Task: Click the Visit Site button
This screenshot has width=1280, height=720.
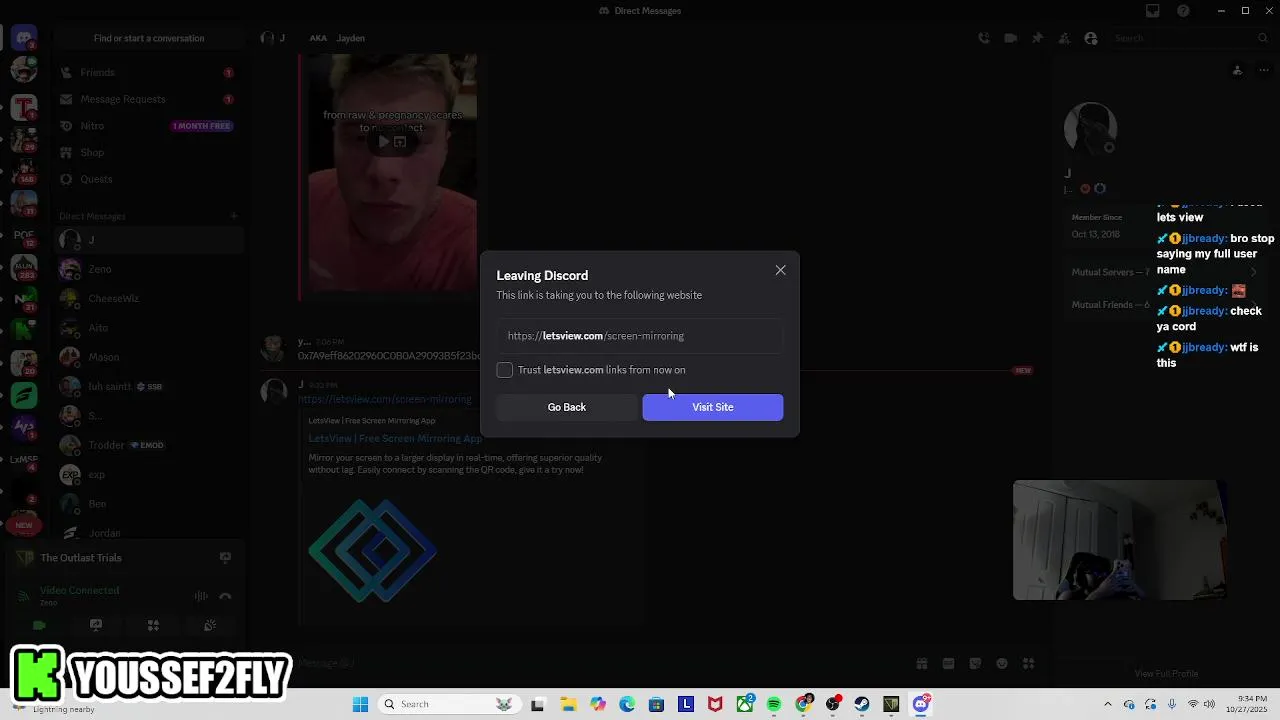Action: (x=712, y=407)
